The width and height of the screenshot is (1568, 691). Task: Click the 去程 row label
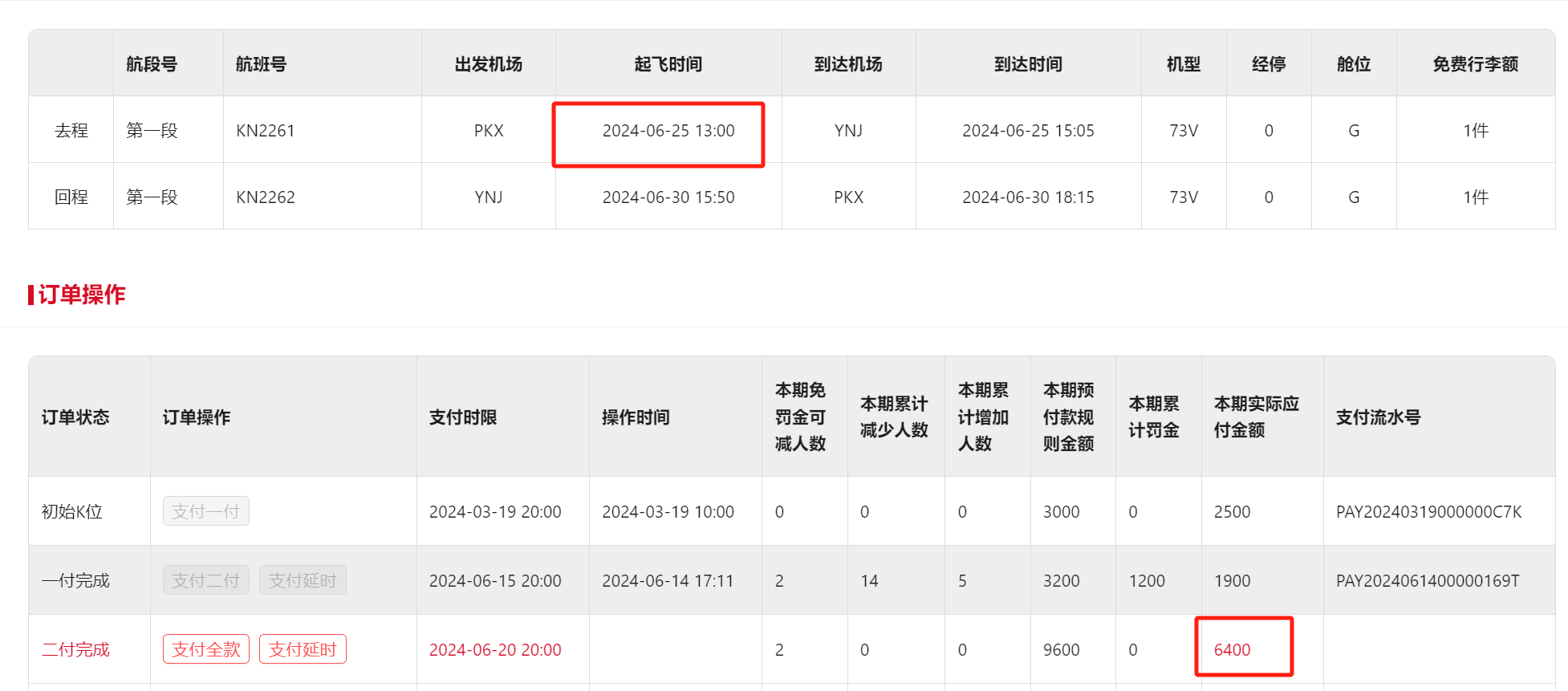[x=71, y=131]
